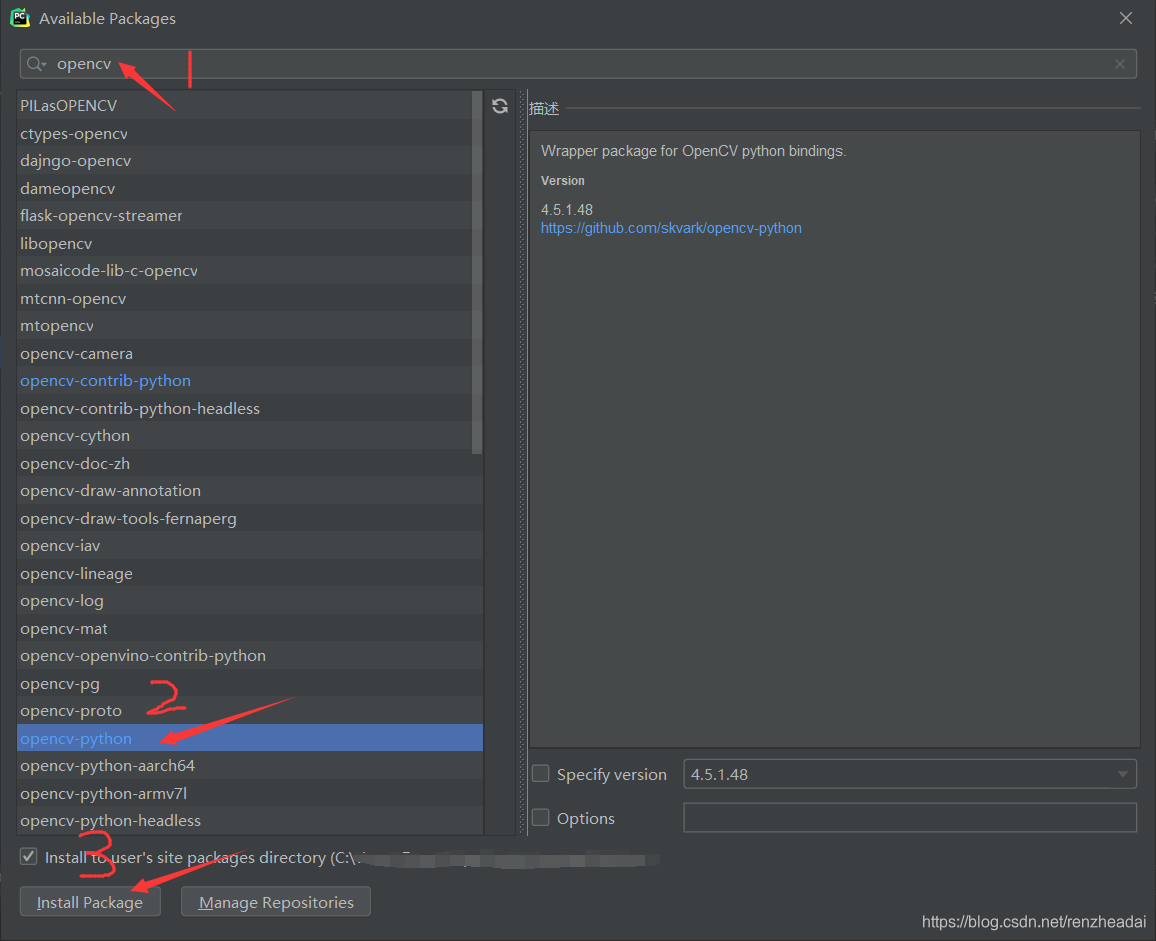
Task: Select opencv-python-headless package
Action: click(250, 821)
